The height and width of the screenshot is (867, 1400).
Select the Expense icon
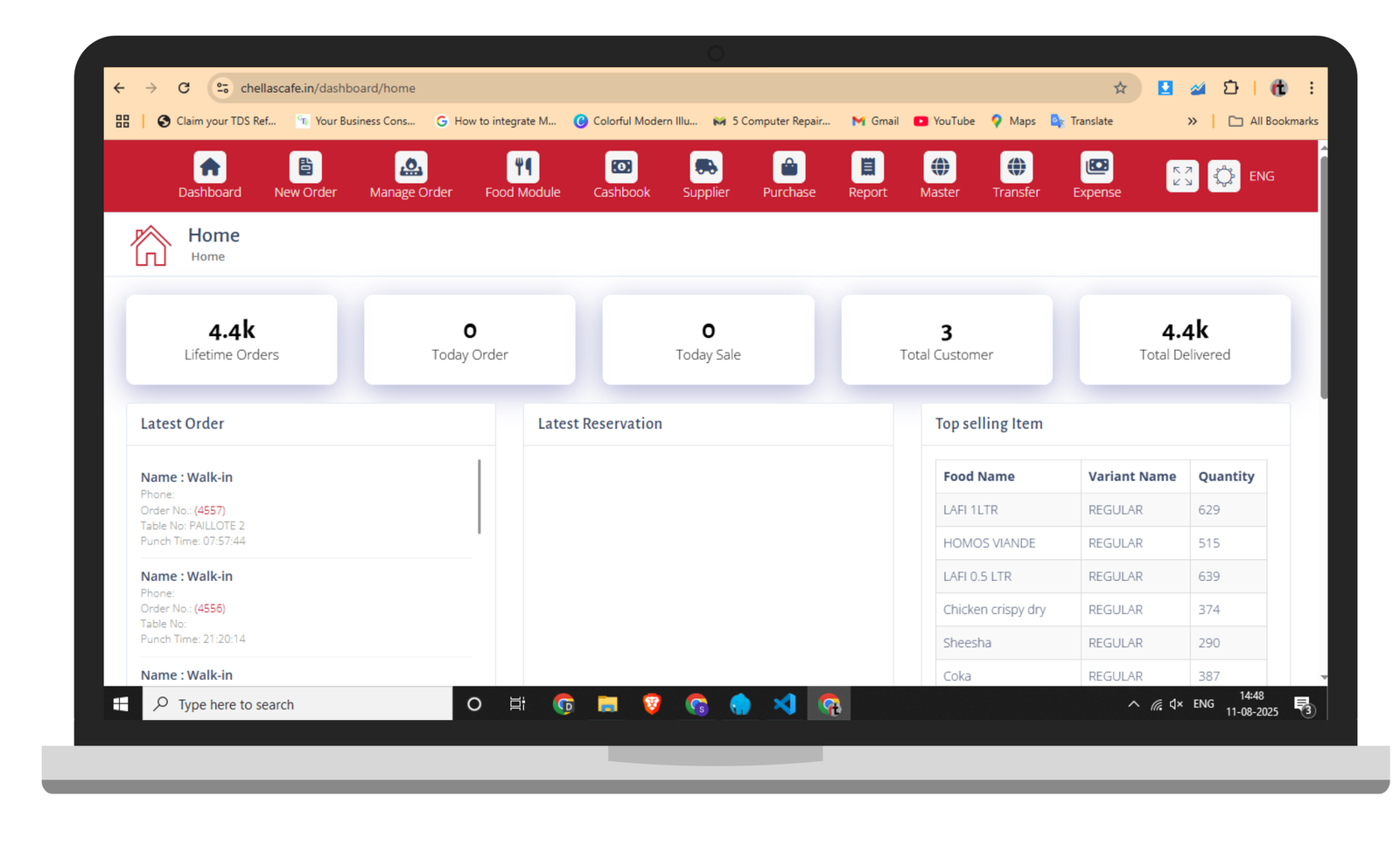pyautogui.click(x=1096, y=167)
